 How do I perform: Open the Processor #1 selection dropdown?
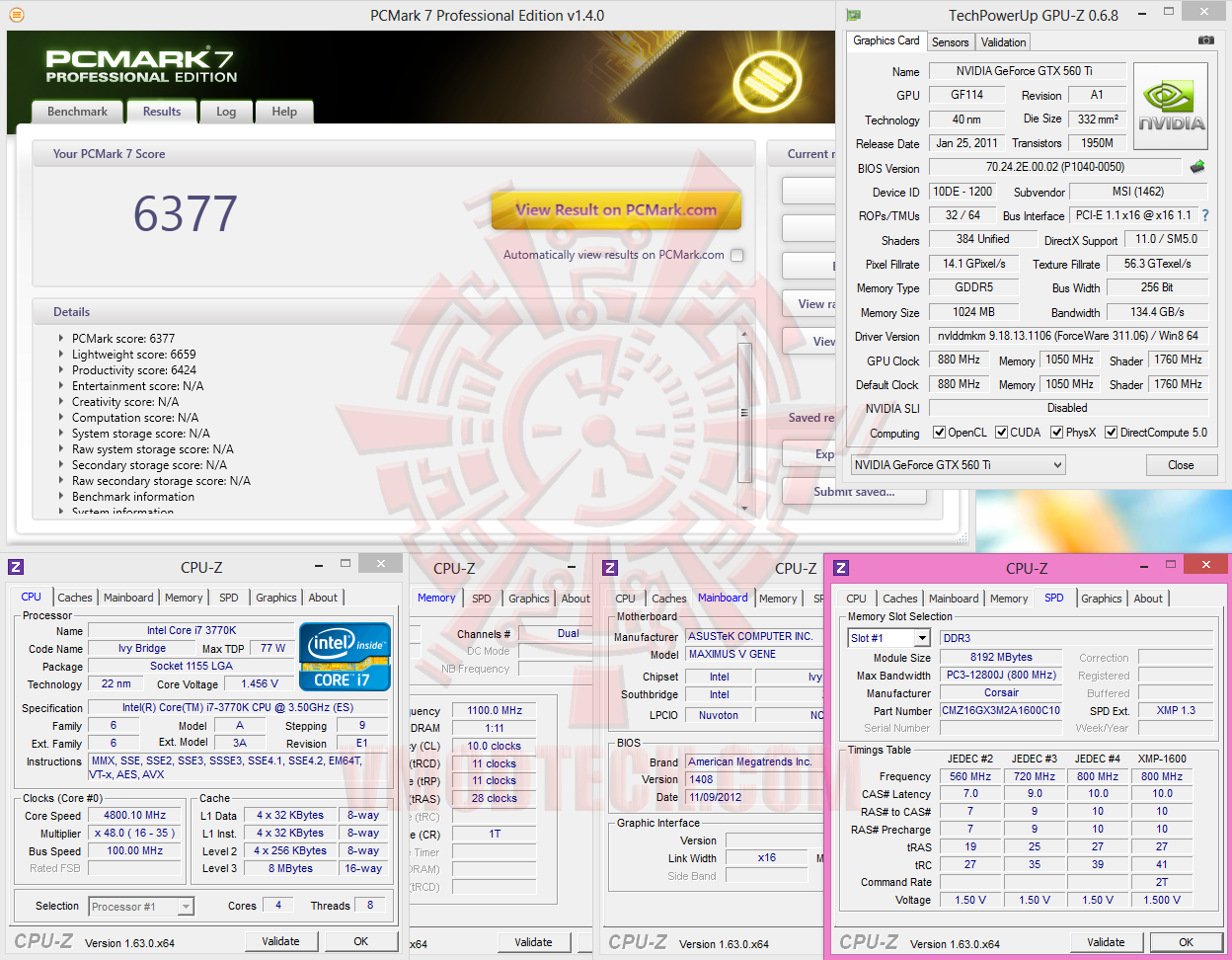click(x=141, y=906)
